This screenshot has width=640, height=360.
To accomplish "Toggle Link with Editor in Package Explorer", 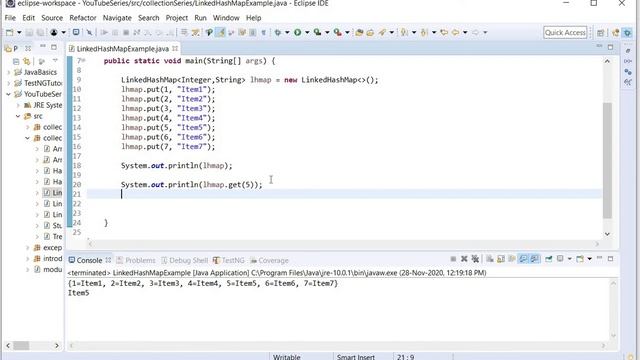I will coord(27,61).
